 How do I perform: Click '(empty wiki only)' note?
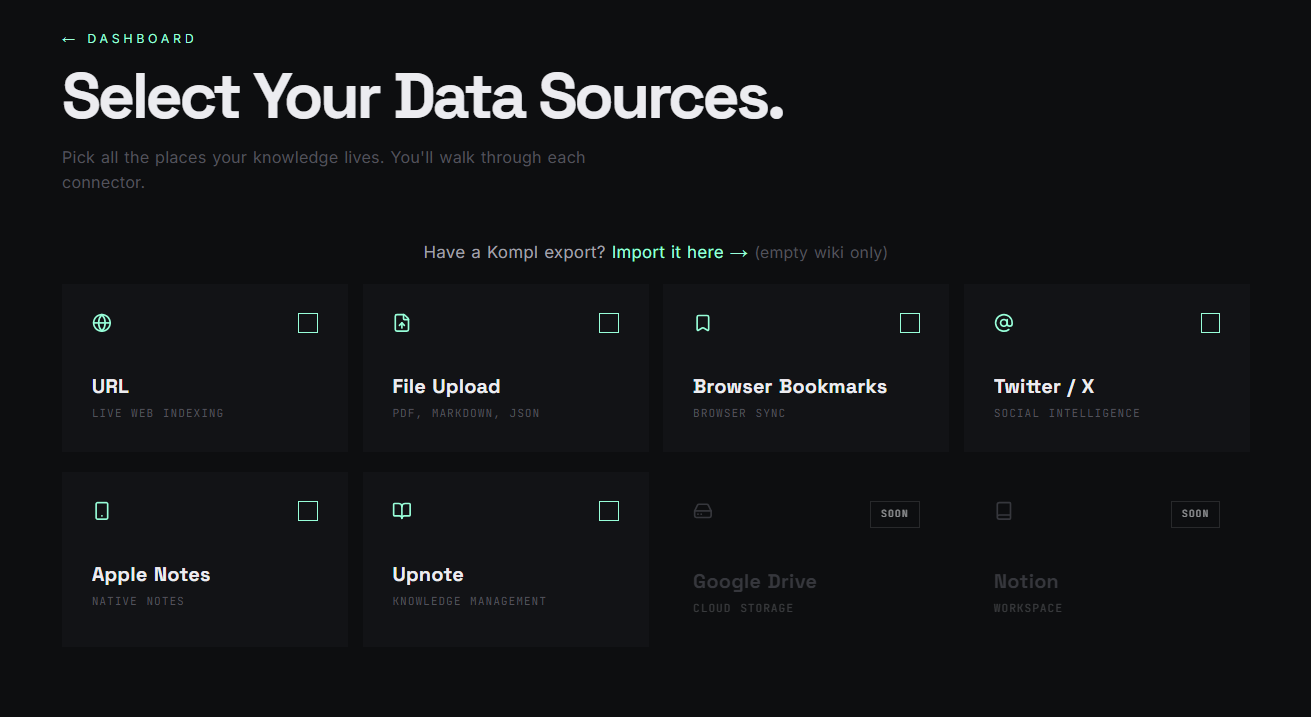821,252
